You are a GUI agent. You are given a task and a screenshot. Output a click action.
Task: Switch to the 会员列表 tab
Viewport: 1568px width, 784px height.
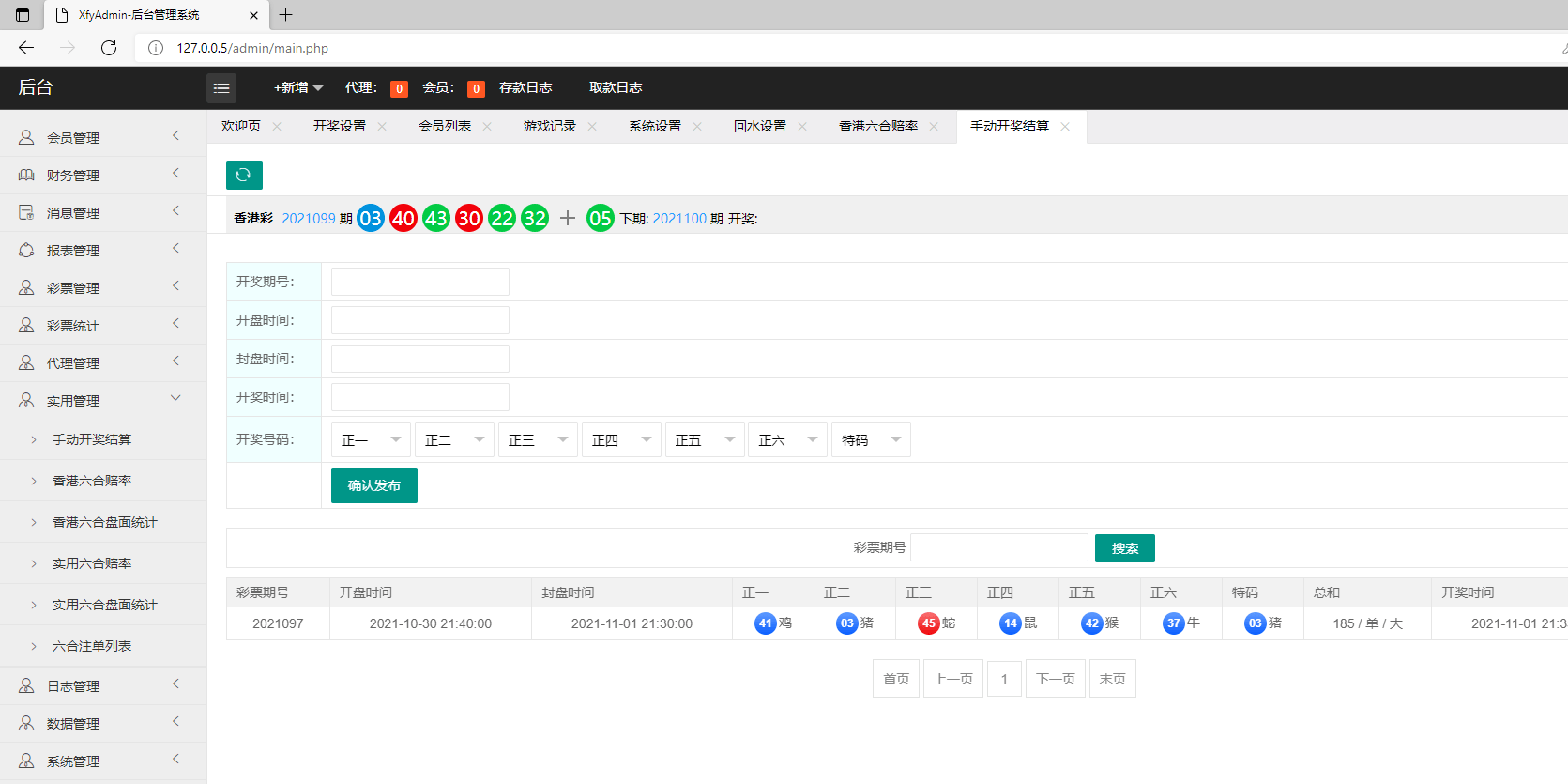coord(445,126)
